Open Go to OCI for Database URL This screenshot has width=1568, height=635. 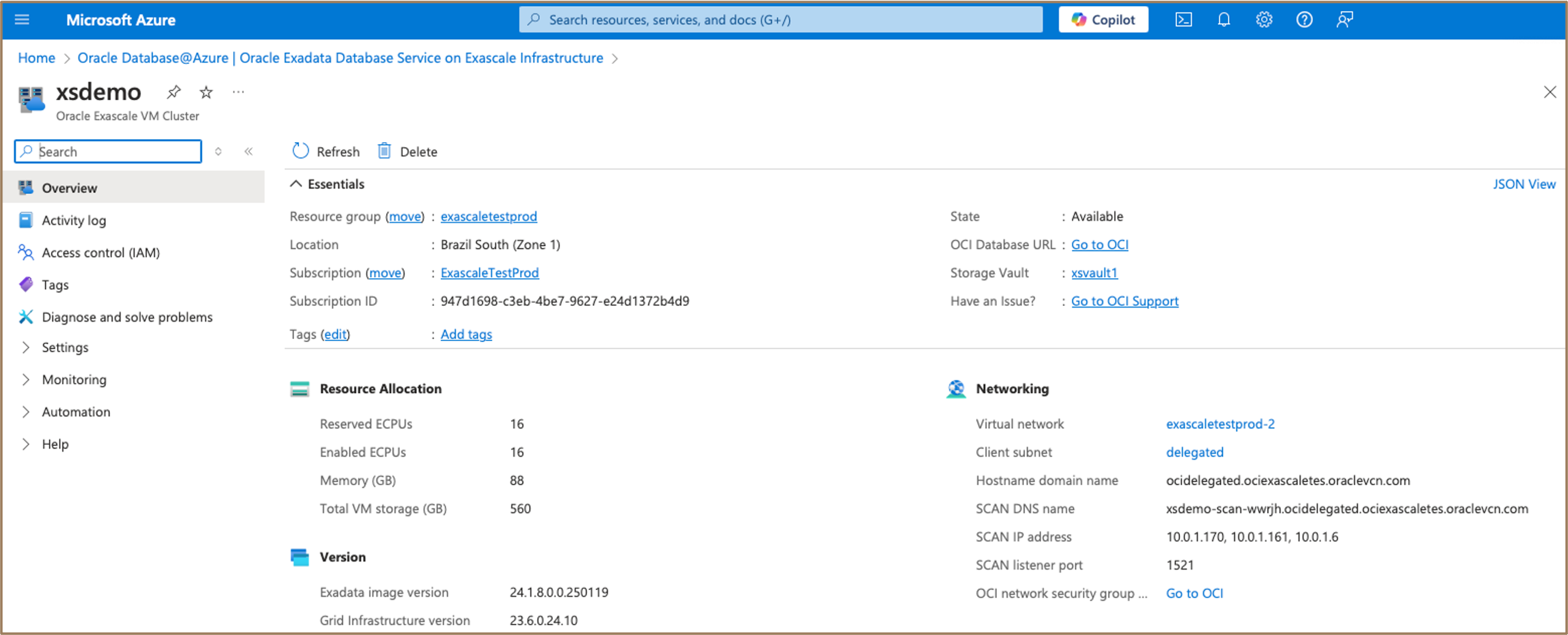[x=1099, y=244]
